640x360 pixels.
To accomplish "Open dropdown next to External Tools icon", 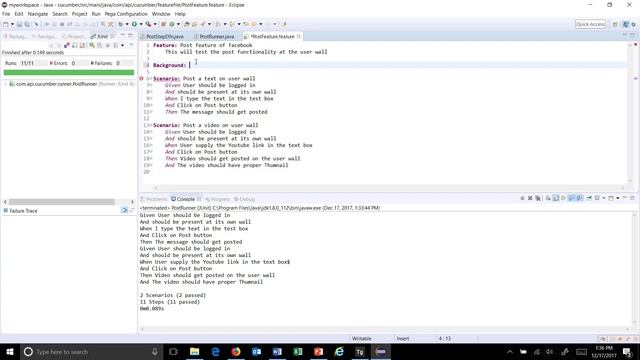I will [155, 24].
